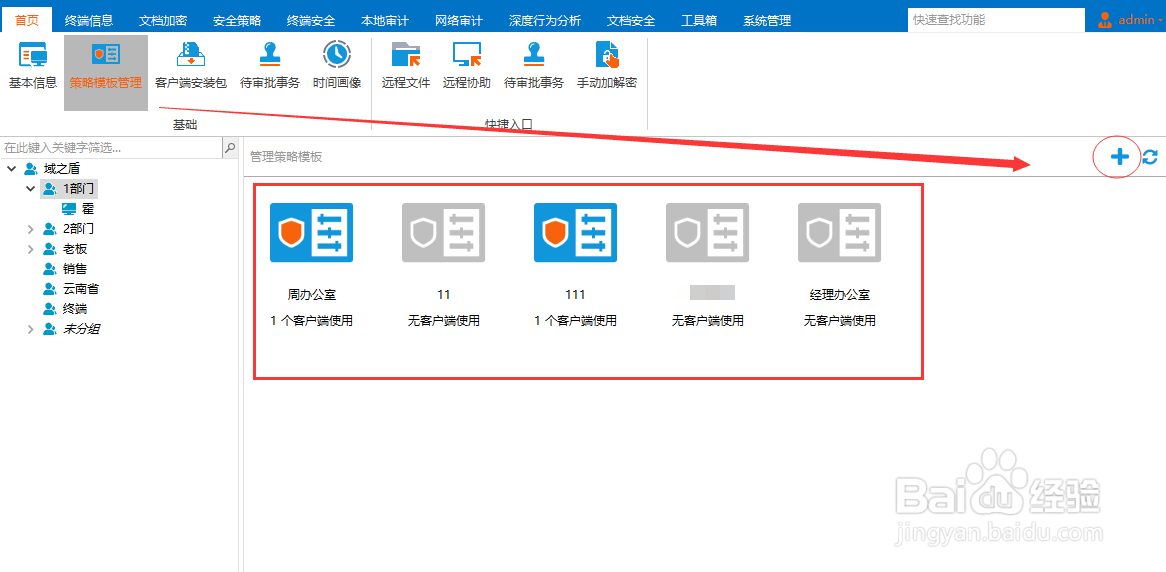
Task: Select 云南省 group
Action: [81, 289]
